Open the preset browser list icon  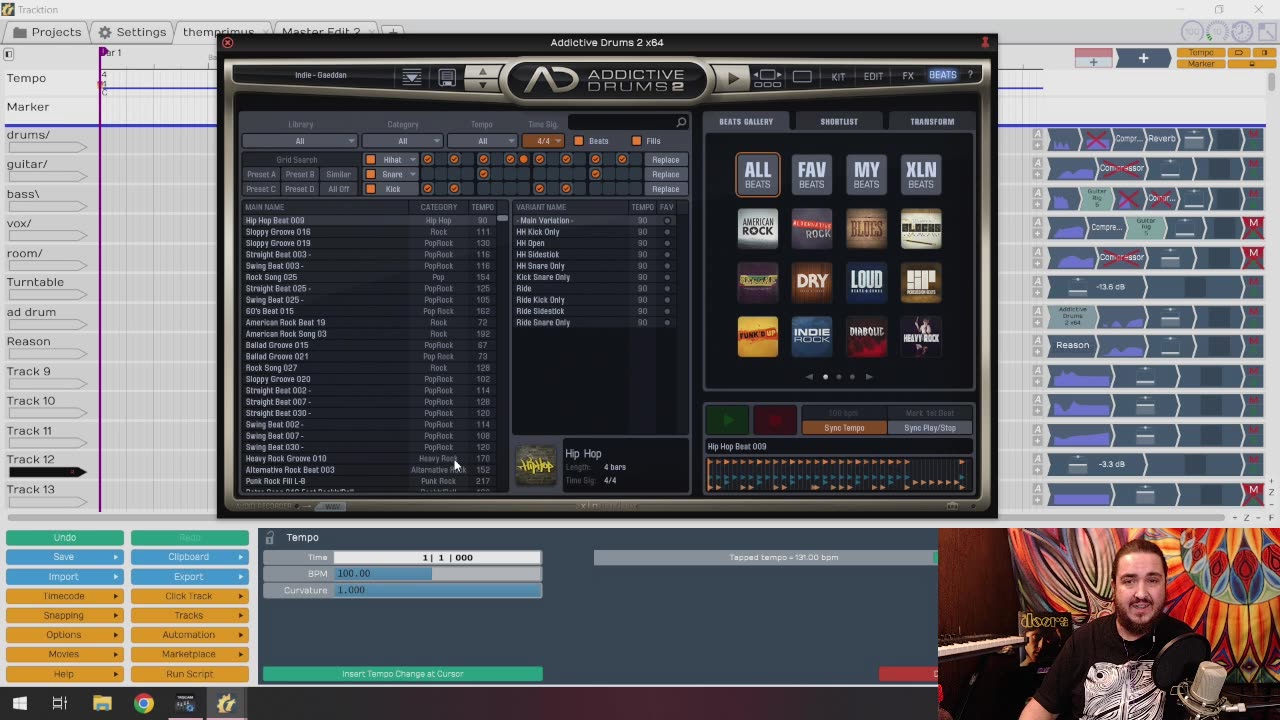pyautogui.click(x=411, y=77)
